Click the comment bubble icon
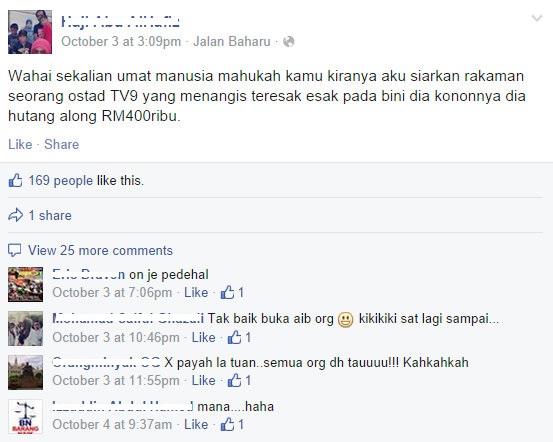The image size is (553, 442). (x=14, y=250)
